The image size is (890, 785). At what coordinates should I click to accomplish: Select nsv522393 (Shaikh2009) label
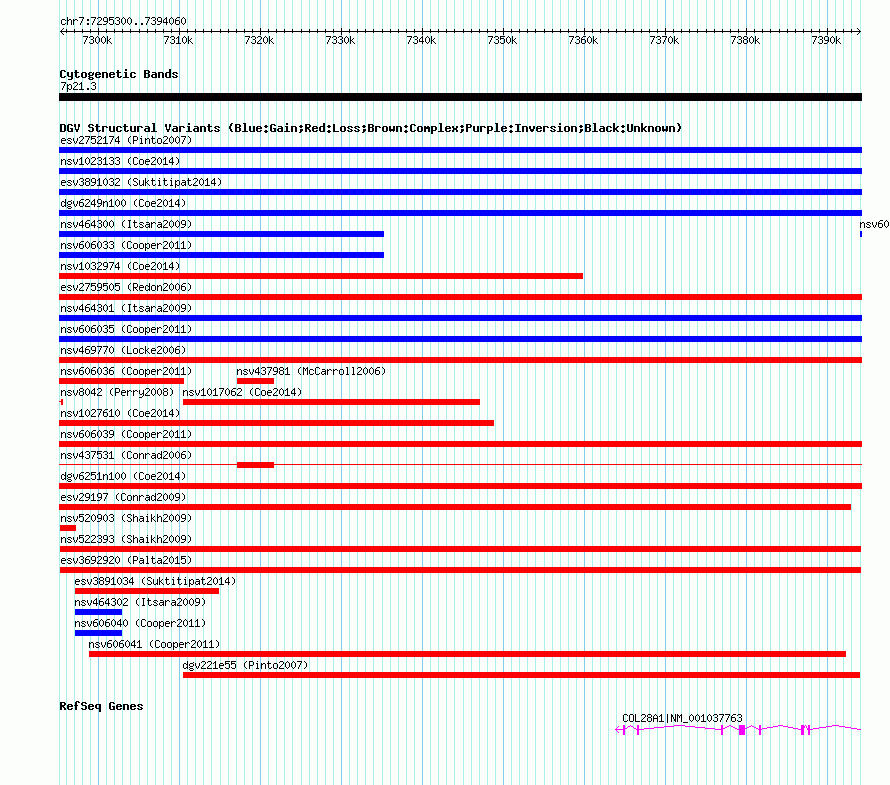[x=126, y=539]
